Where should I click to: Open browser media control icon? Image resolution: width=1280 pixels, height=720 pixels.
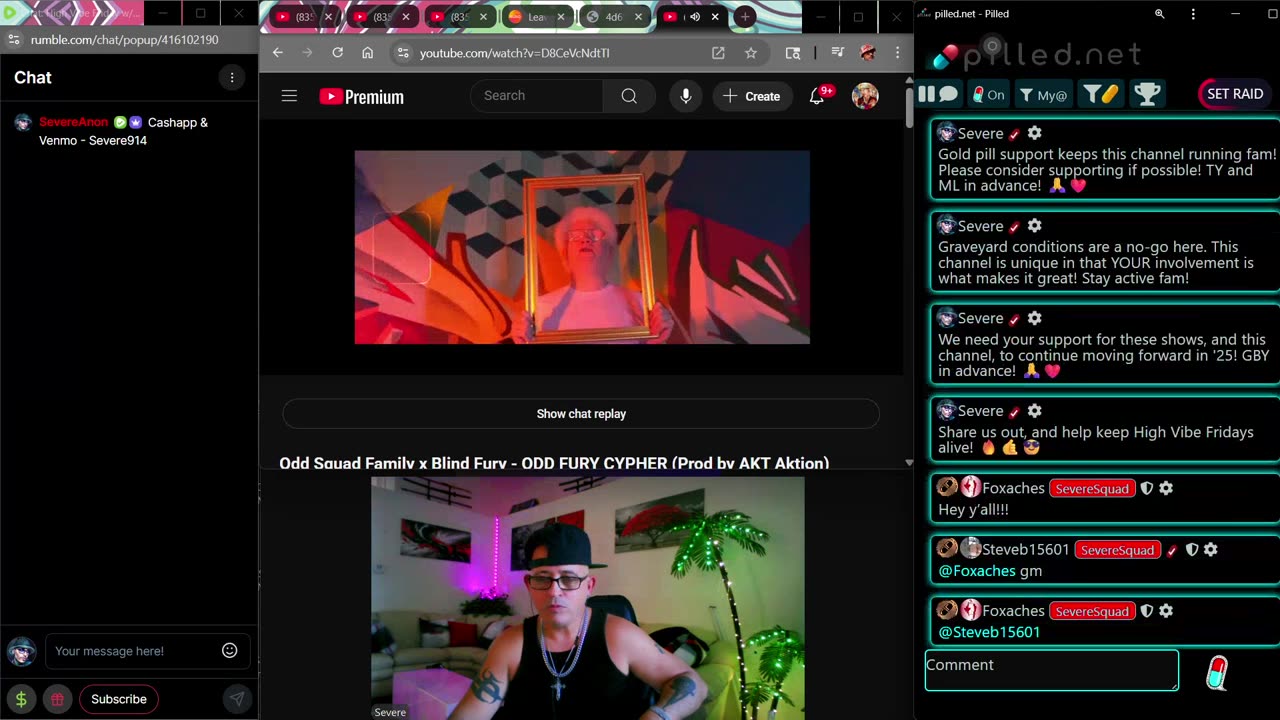tap(838, 53)
